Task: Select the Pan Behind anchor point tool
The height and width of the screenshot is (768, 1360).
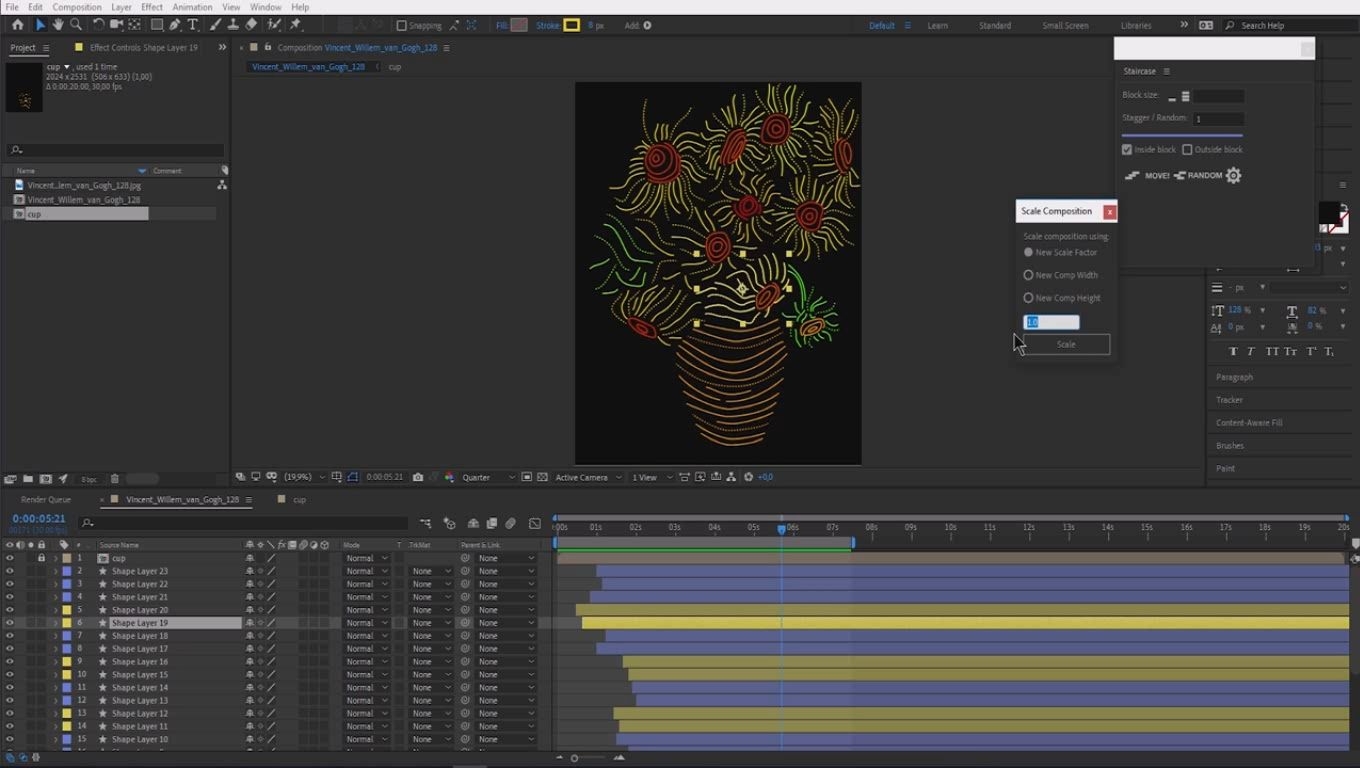Action: (x=134, y=25)
